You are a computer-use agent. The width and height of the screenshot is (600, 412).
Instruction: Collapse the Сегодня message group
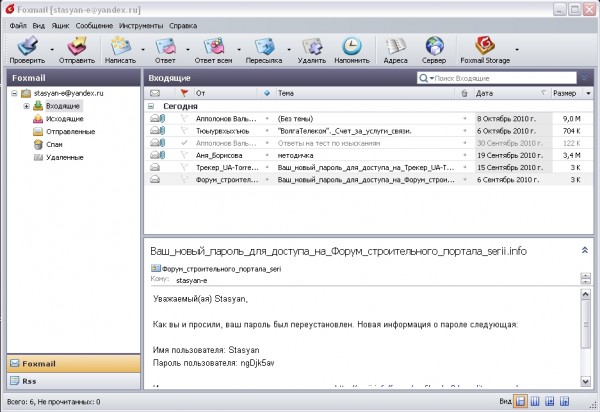pos(151,106)
